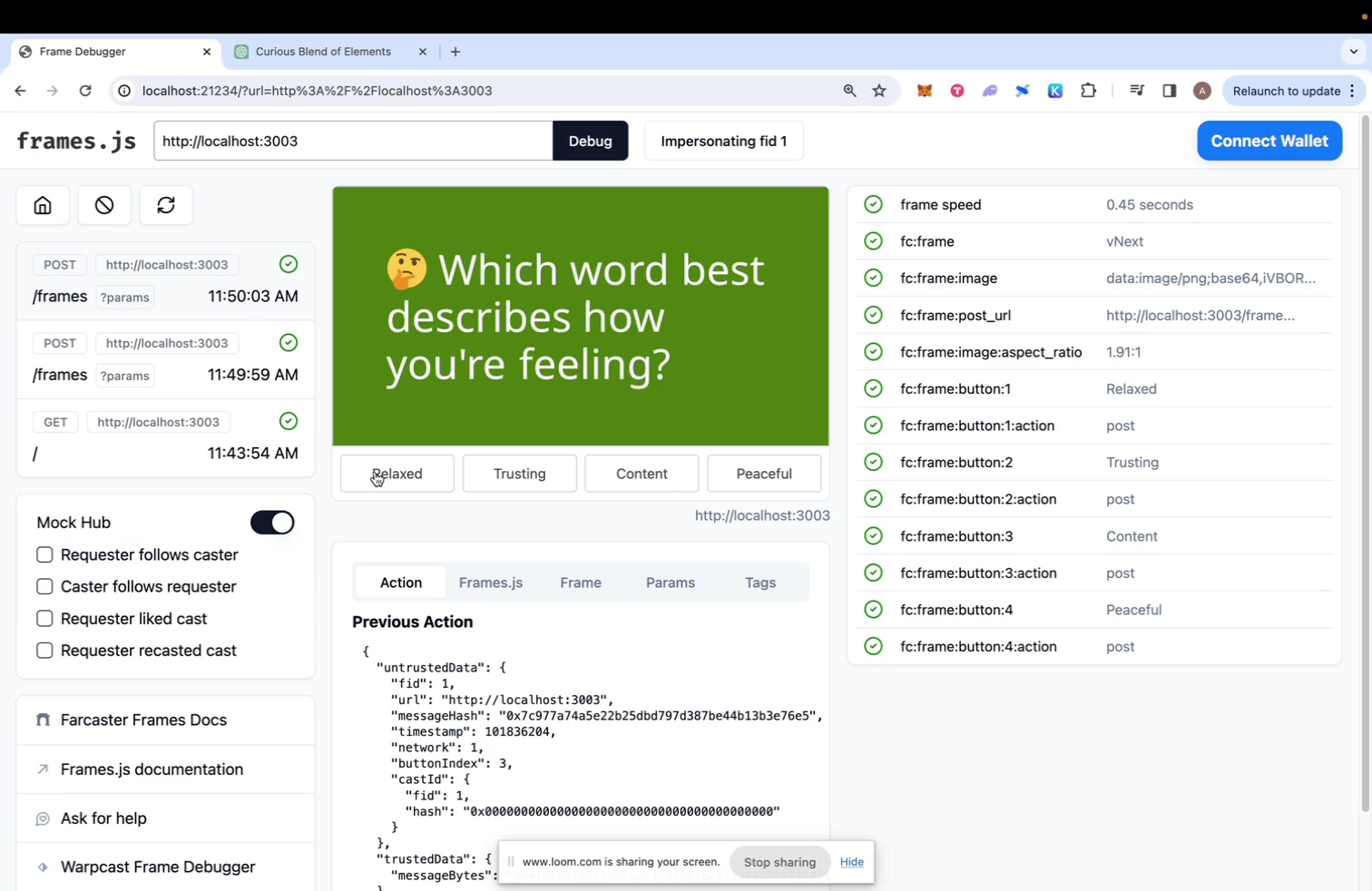
Task: Click the zoom magnifier icon in address bar
Action: [x=849, y=91]
